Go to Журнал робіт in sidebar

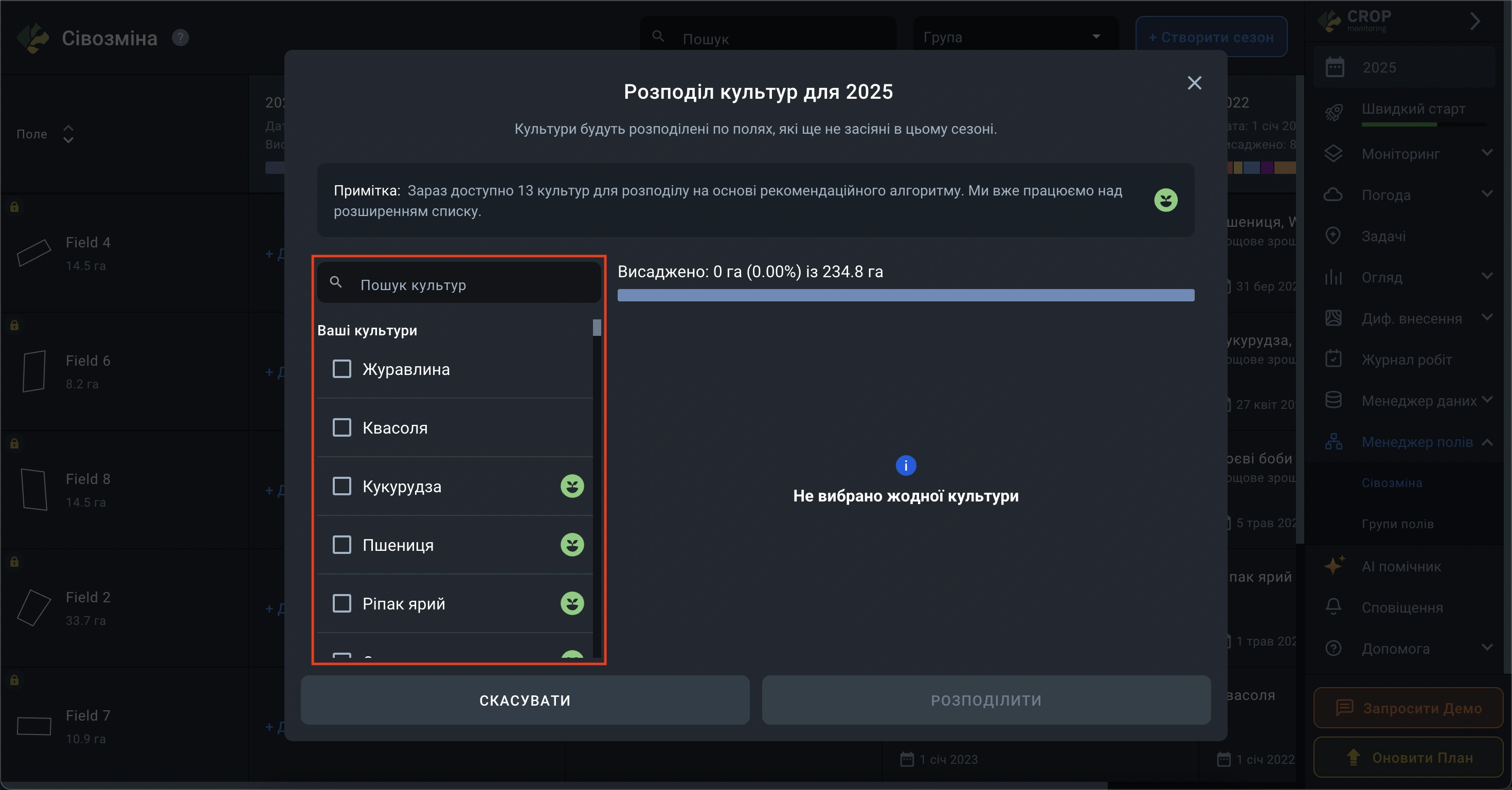(x=1407, y=360)
